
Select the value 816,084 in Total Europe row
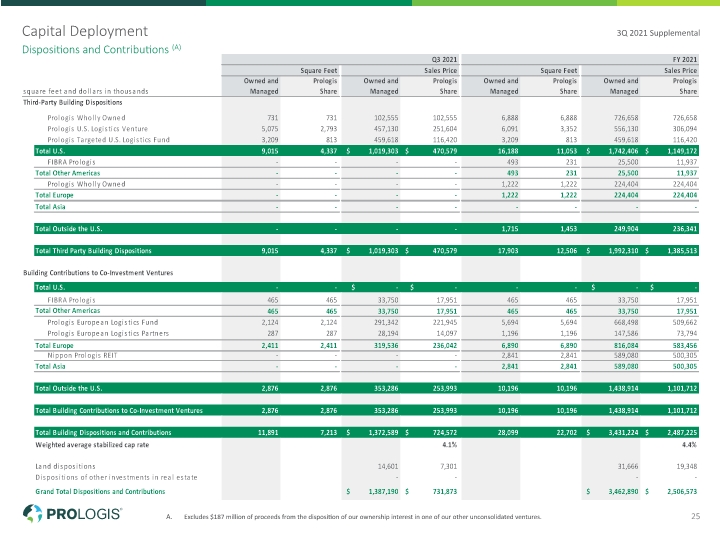coord(626,346)
